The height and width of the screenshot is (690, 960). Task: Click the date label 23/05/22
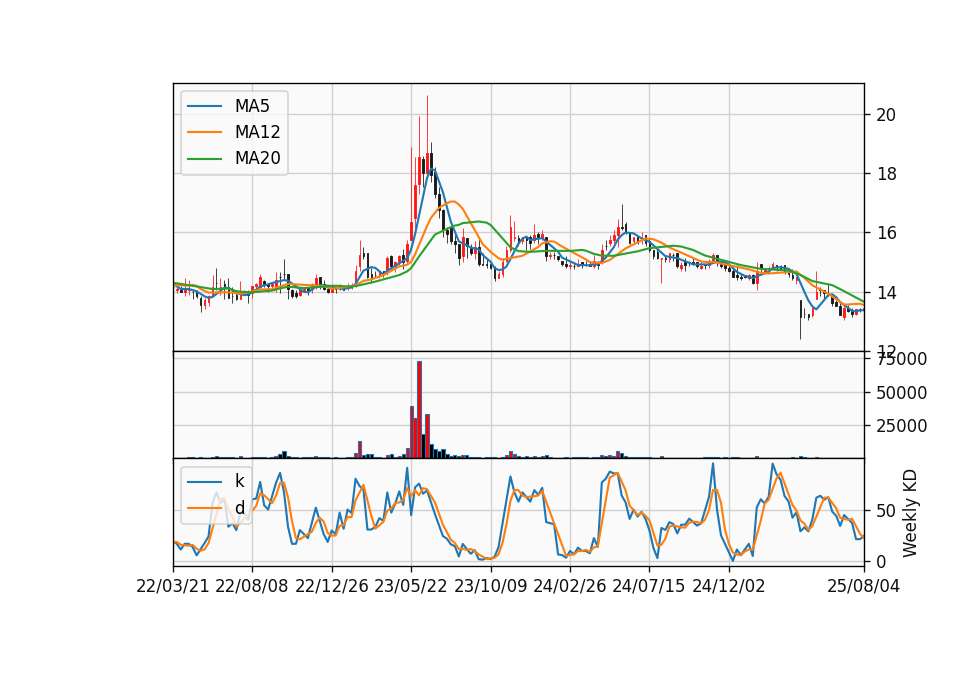pos(411,587)
